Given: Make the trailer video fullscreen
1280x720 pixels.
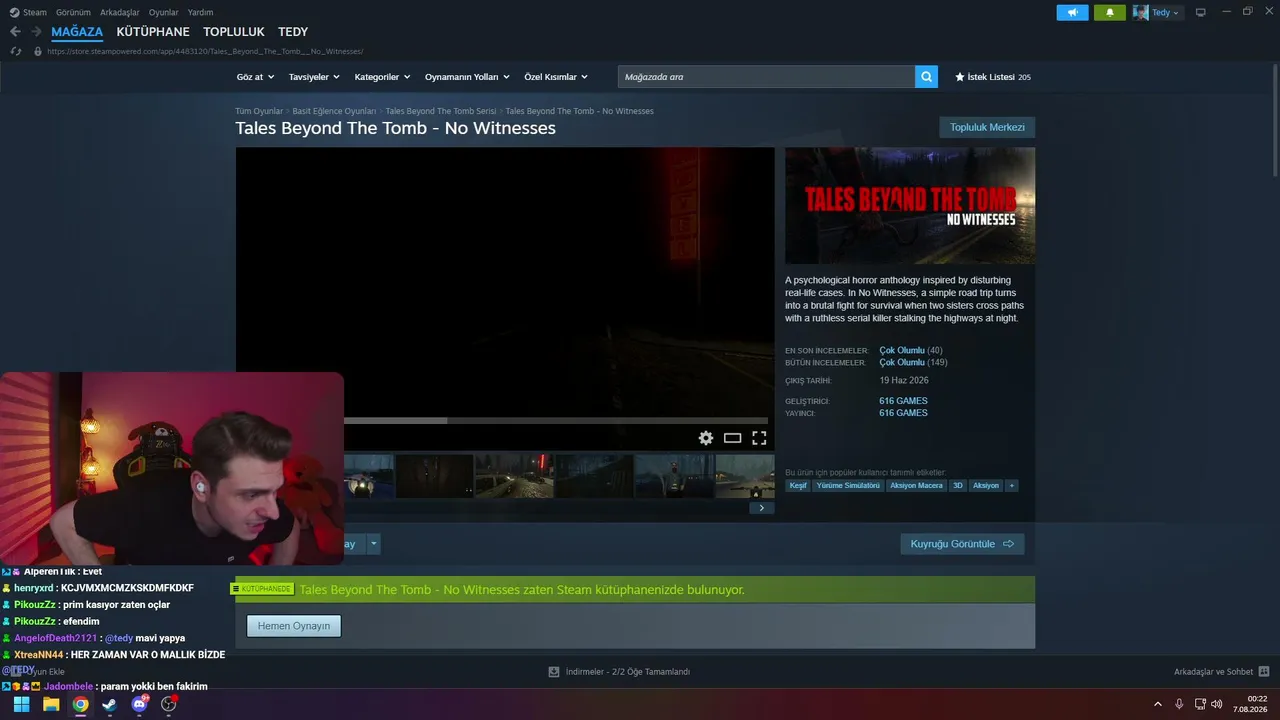Looking at the screenshot, I should 759,438.
